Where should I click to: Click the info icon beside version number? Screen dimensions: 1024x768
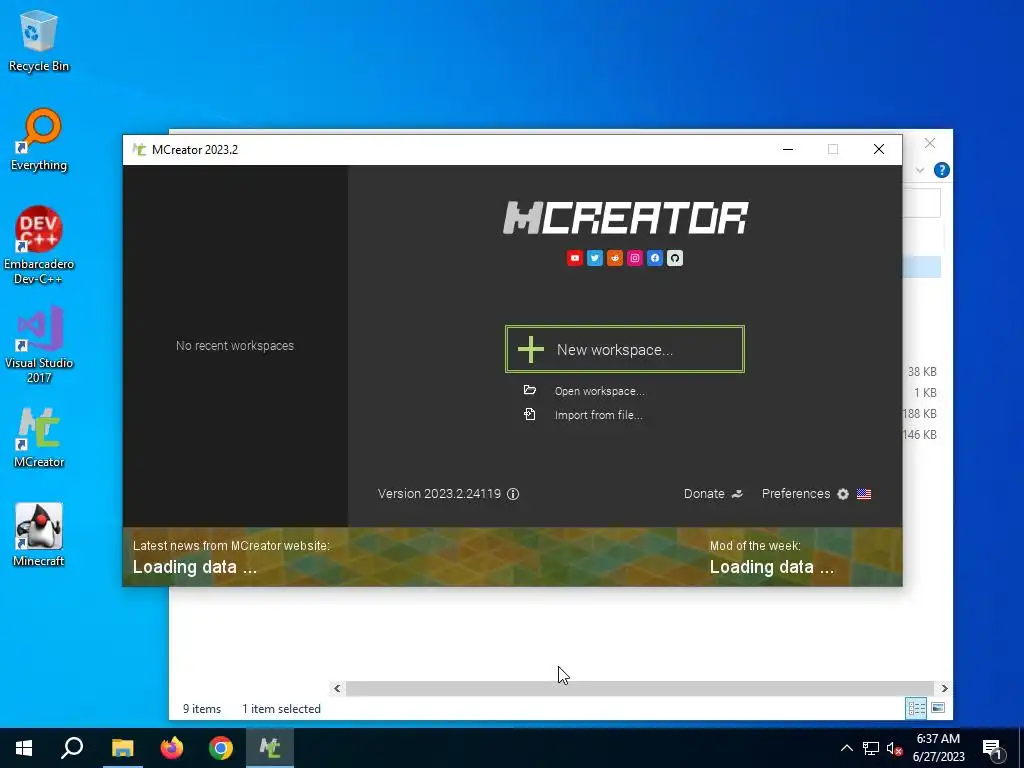[513, 494]
